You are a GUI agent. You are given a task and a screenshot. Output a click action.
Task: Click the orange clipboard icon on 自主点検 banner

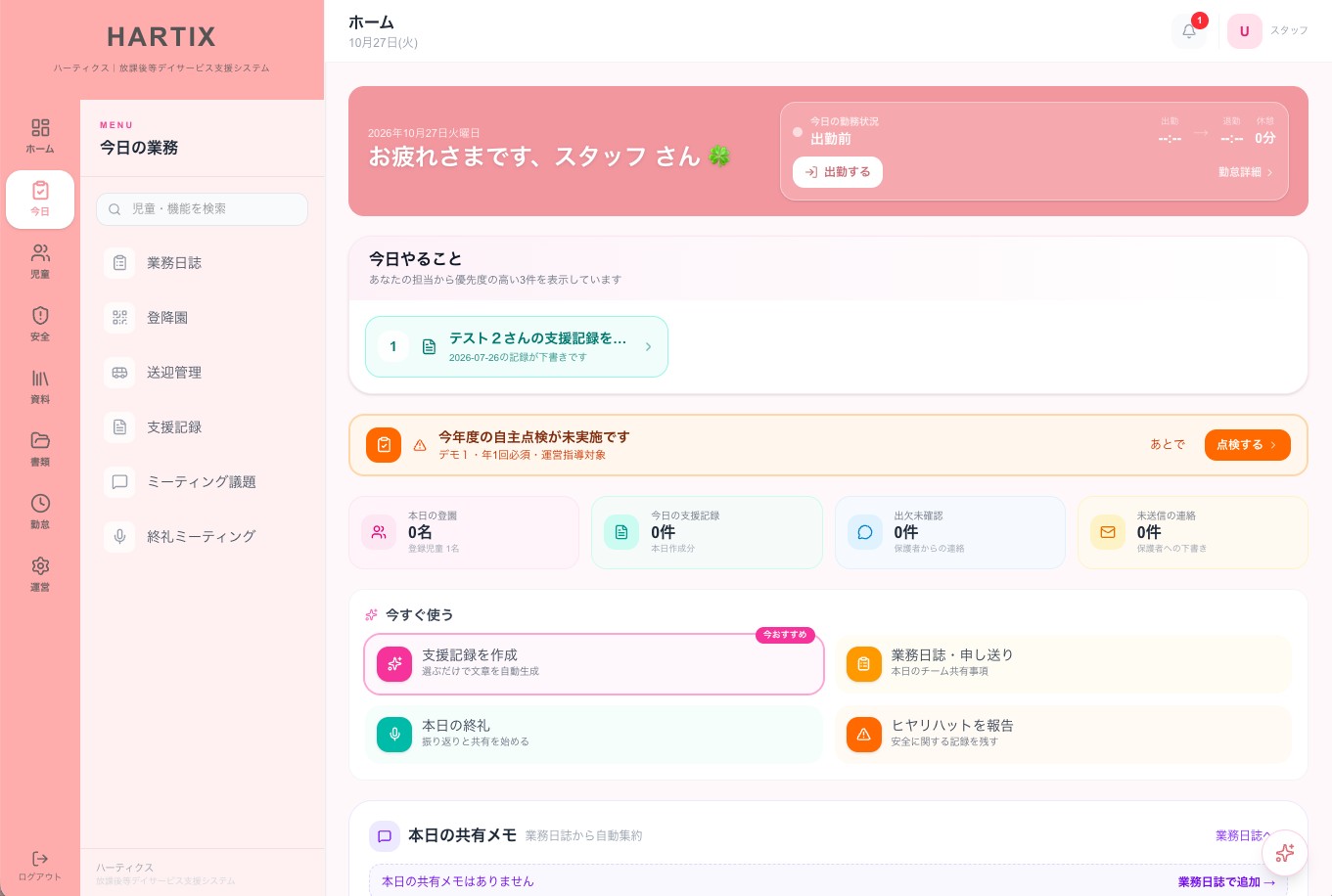point(384,445)
